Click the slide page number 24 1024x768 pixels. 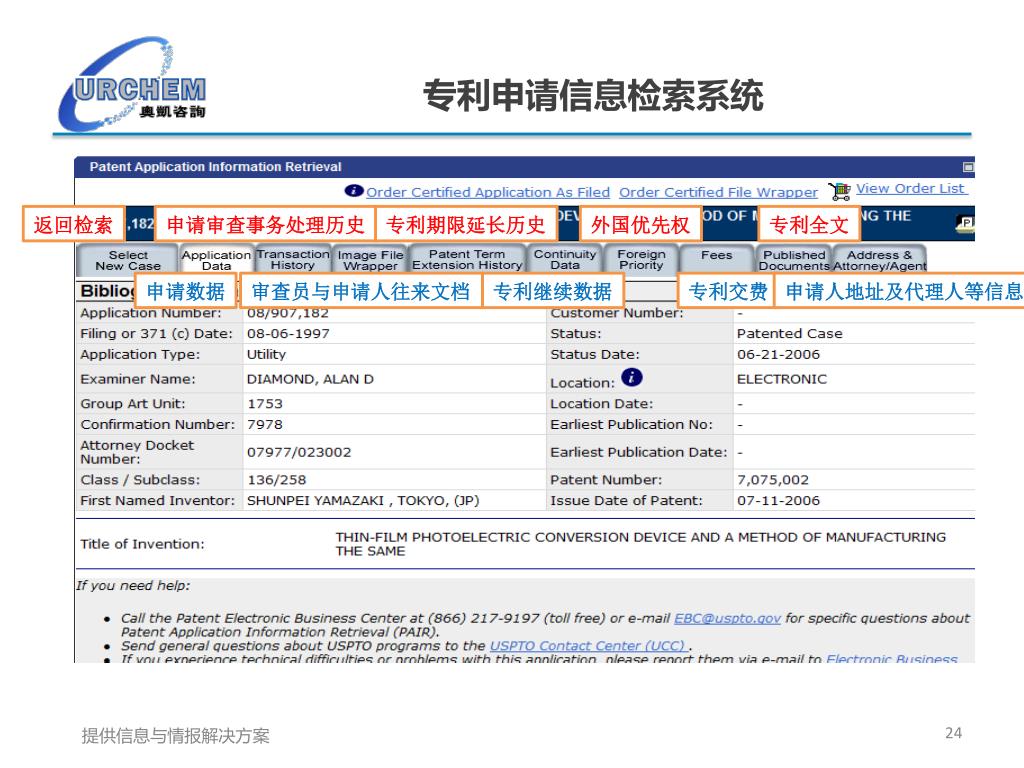[953, 733]
